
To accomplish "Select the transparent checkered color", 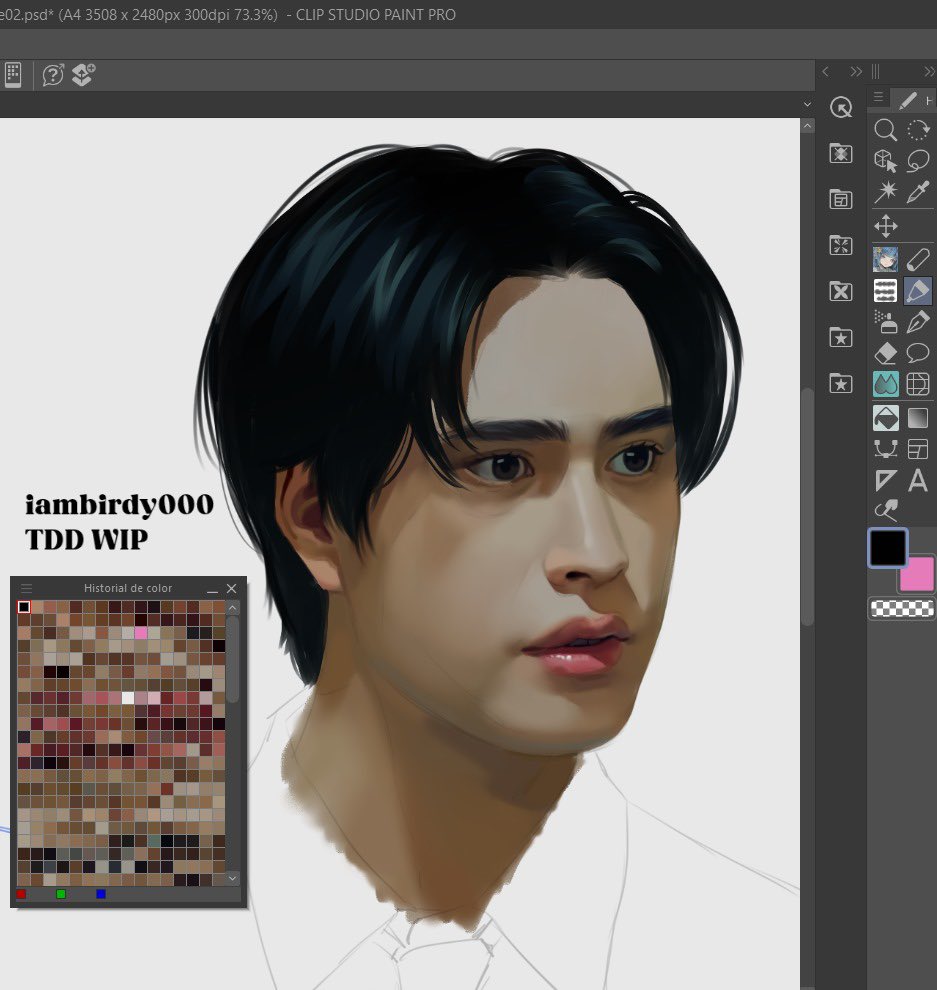I will [902, 608].
